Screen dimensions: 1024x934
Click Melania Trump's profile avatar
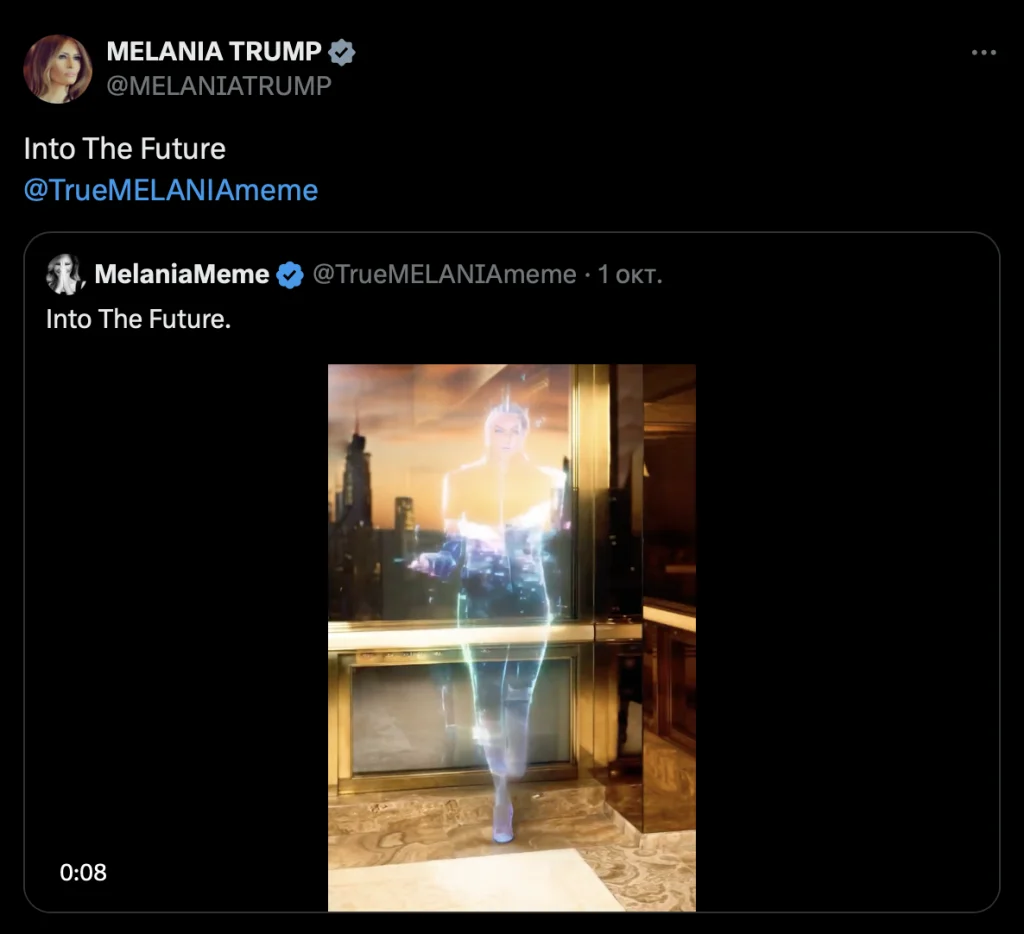(x=58, y=69)
